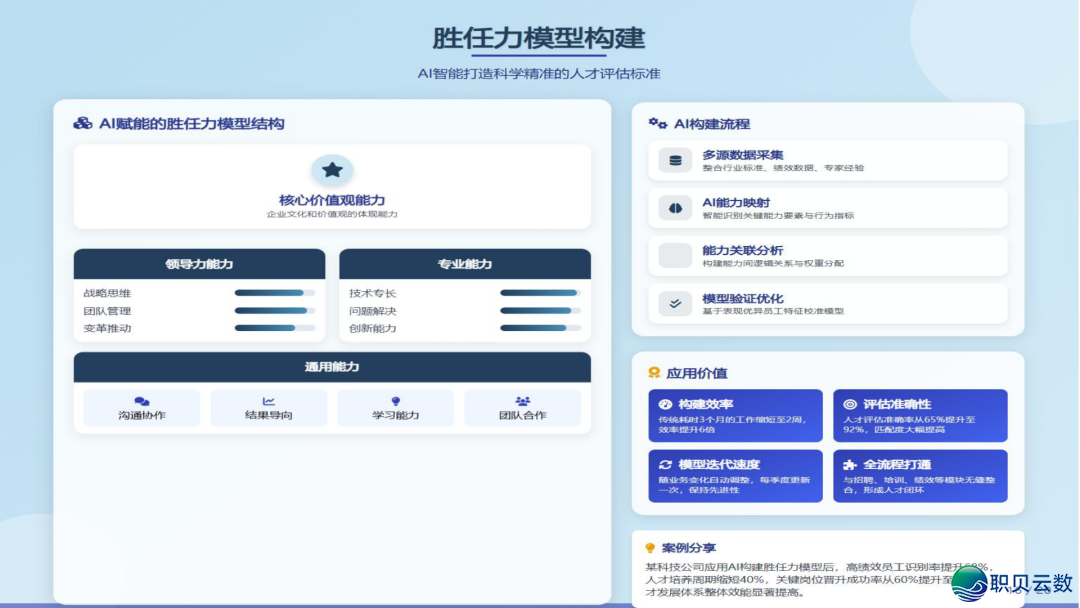Click the subtitle AI智能打造科学精准的人才评估标准

[x=539, y=74]
